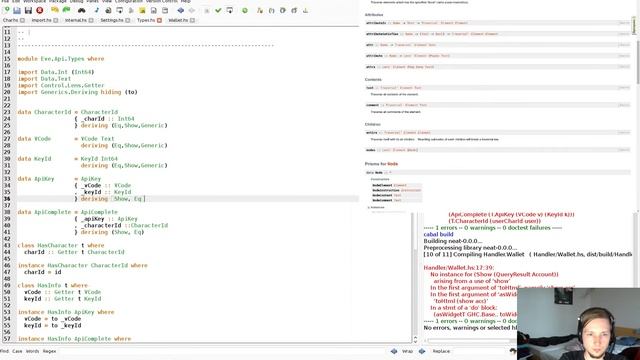640x360 pixels.
Task: Switch to the Settings.hs tab
Action: point(111,20)
